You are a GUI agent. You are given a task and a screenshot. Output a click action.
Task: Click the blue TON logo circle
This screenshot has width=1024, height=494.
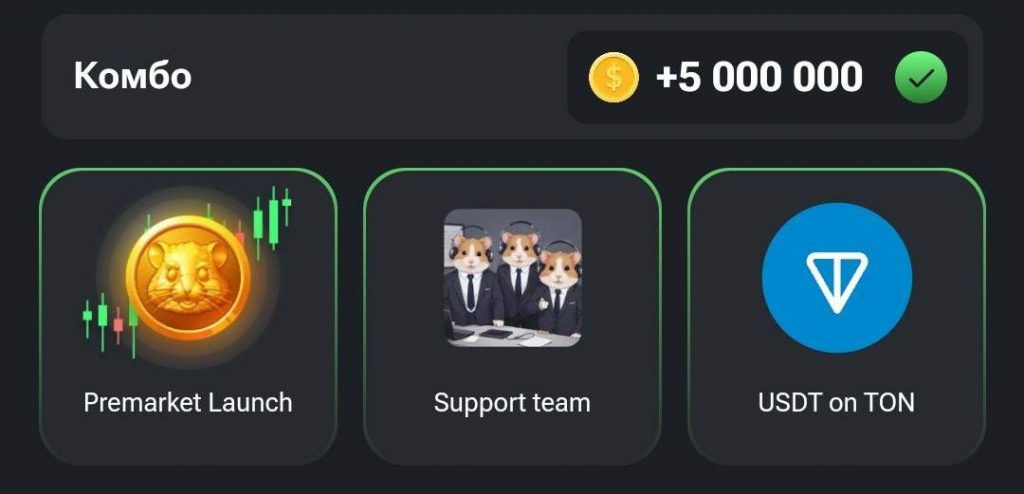click(837, 278)
